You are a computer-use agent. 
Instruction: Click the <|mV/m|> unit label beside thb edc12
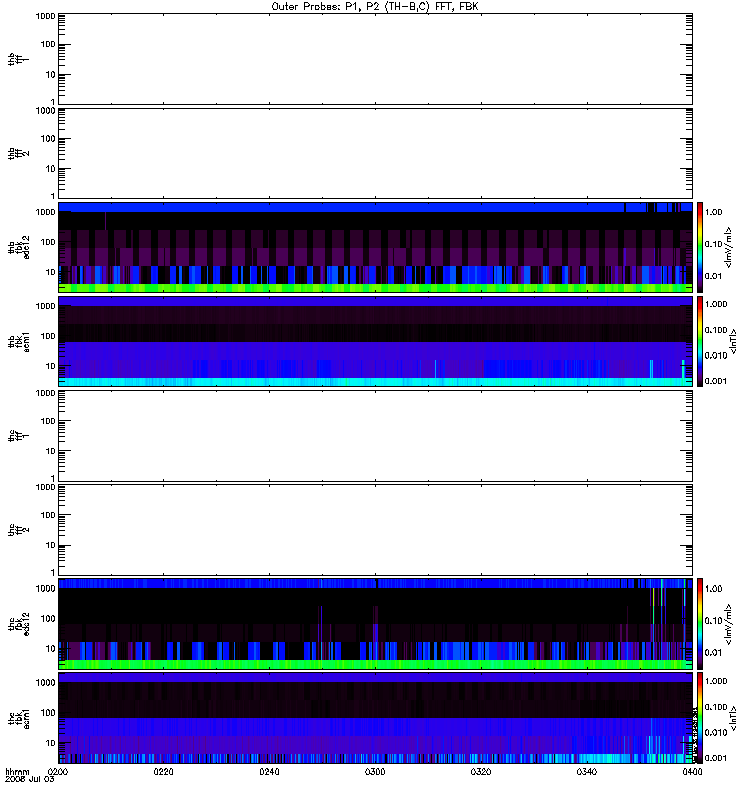click(x=729, y=247)
